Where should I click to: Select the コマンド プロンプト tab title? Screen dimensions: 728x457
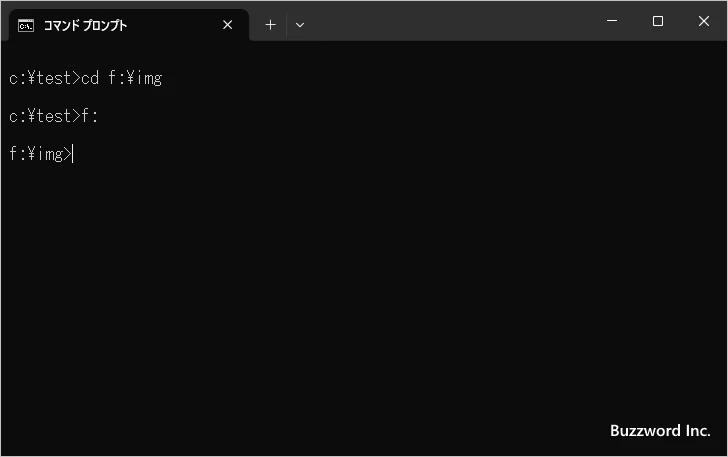click(x=84, y=25)
